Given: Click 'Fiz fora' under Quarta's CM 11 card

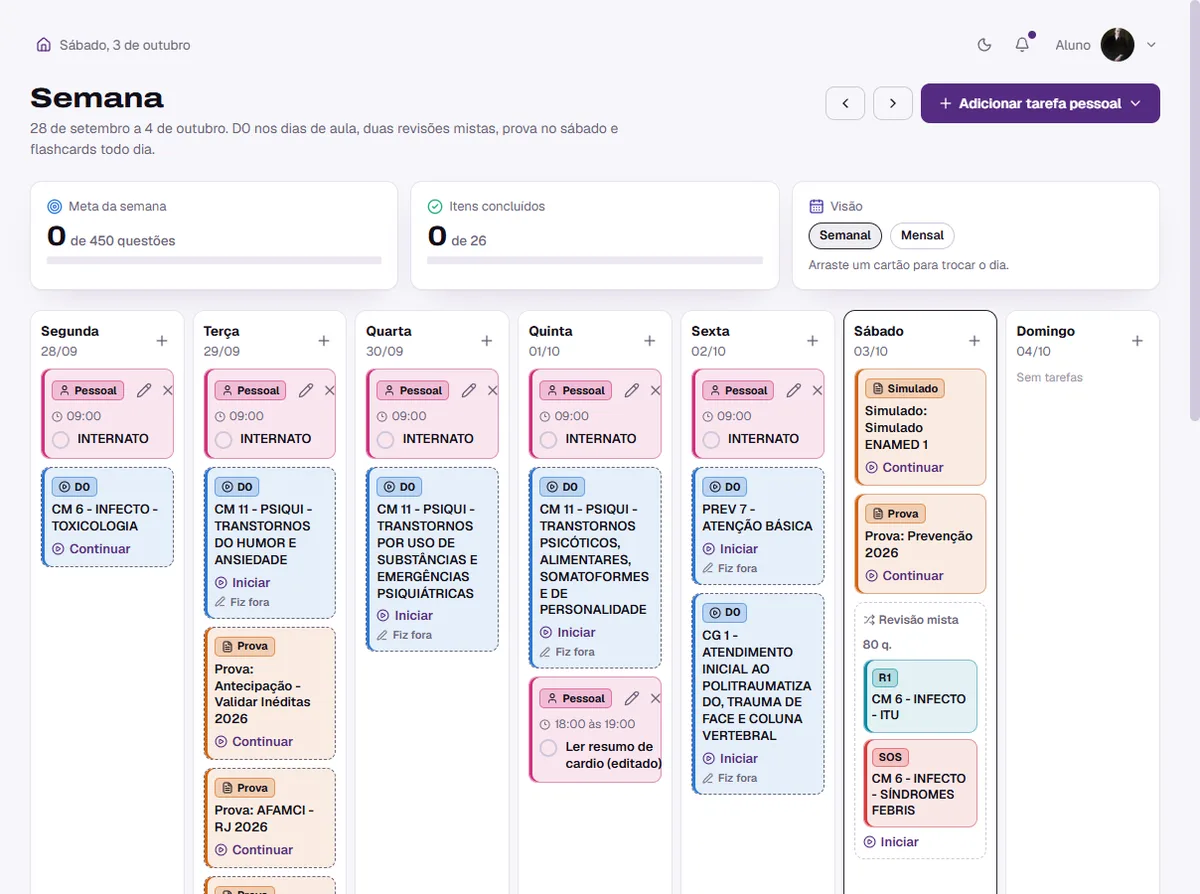Looking at the screenshot, I should [x=404, y=635].
